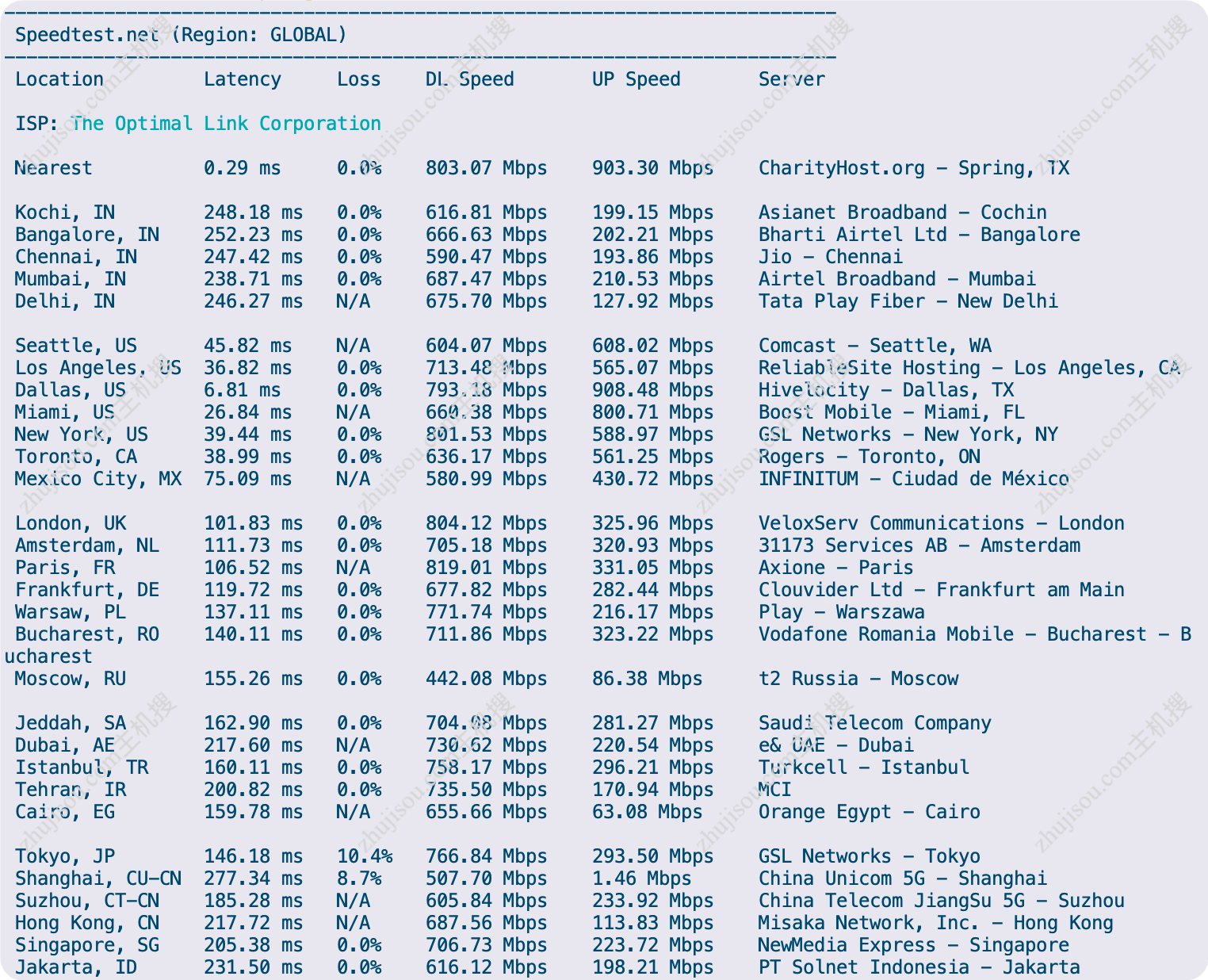Click upload speed '1.46 Mbps' for Shanghai
This screenshot has height=980, width=1208.
(x=642, y=879)
